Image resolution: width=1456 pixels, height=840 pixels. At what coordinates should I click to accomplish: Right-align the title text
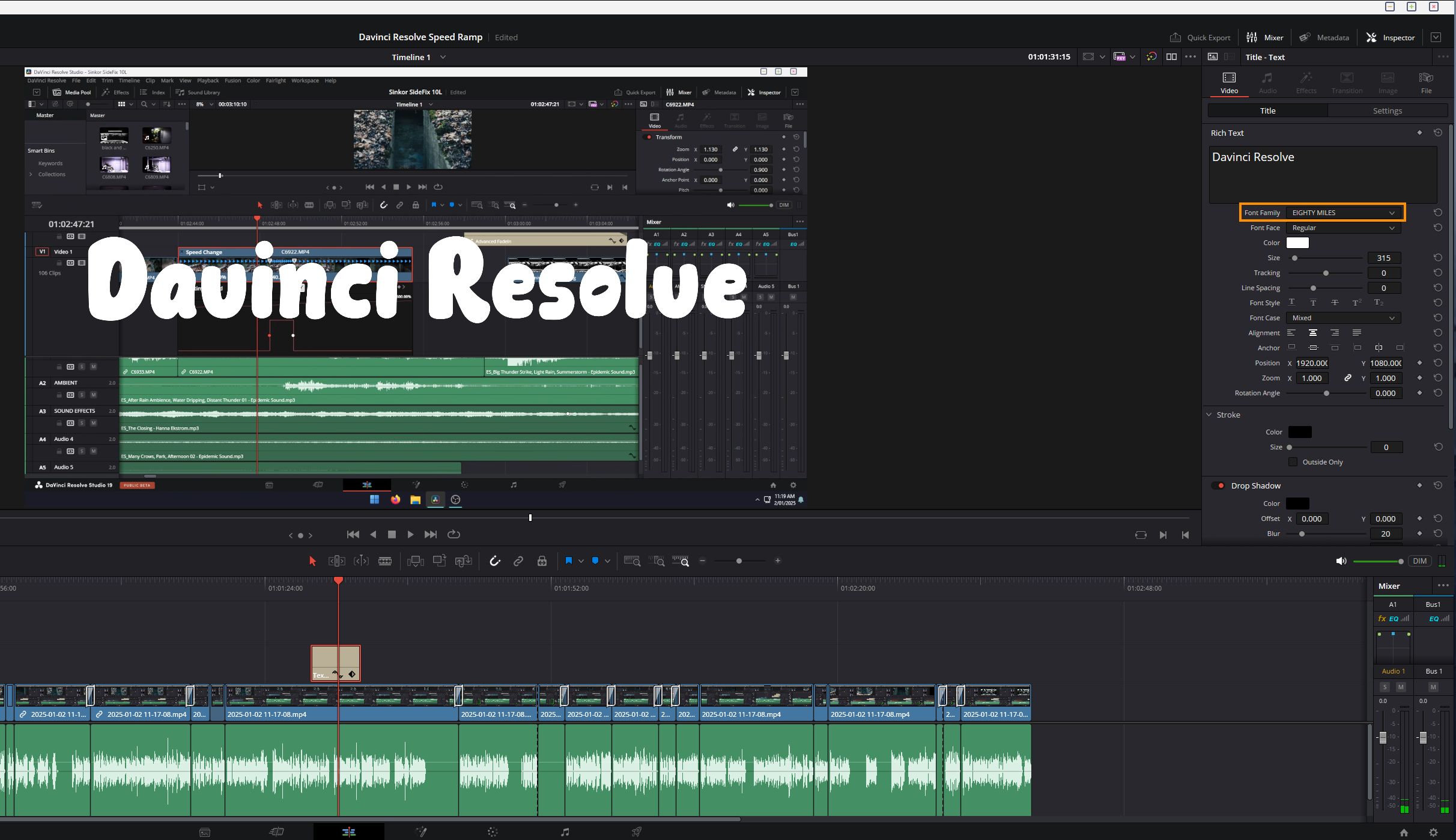tap(1335, 333)
